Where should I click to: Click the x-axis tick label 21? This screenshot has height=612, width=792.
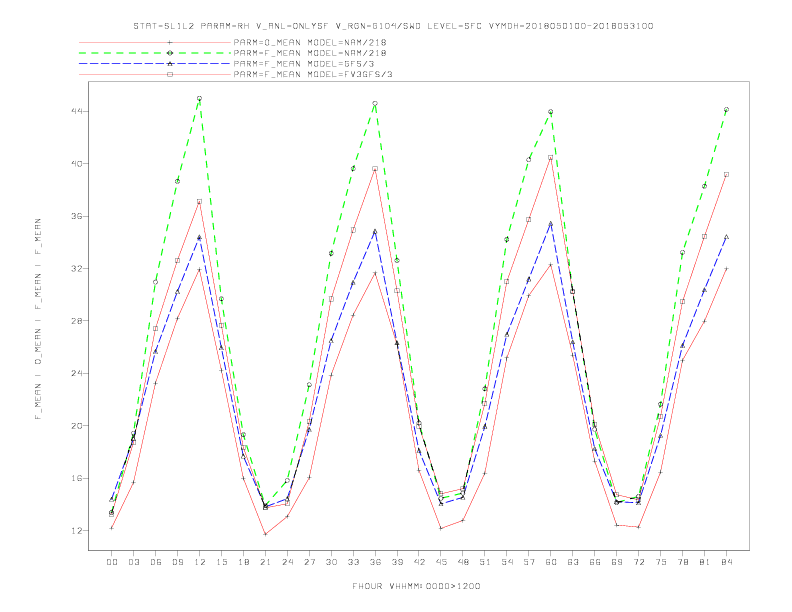[x=265, y=562]
